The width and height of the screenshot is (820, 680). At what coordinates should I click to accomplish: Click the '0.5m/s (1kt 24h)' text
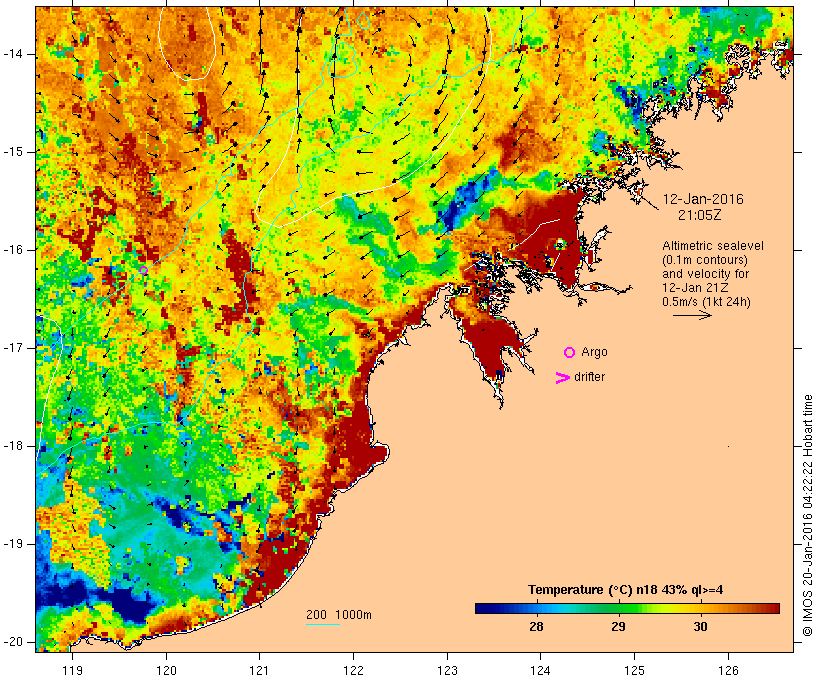[706, 302]
